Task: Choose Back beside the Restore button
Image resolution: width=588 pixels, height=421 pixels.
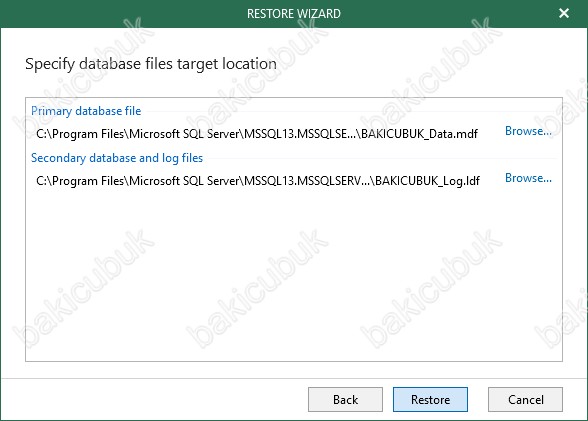Action: pyautogui.click(x=345, y=400)
